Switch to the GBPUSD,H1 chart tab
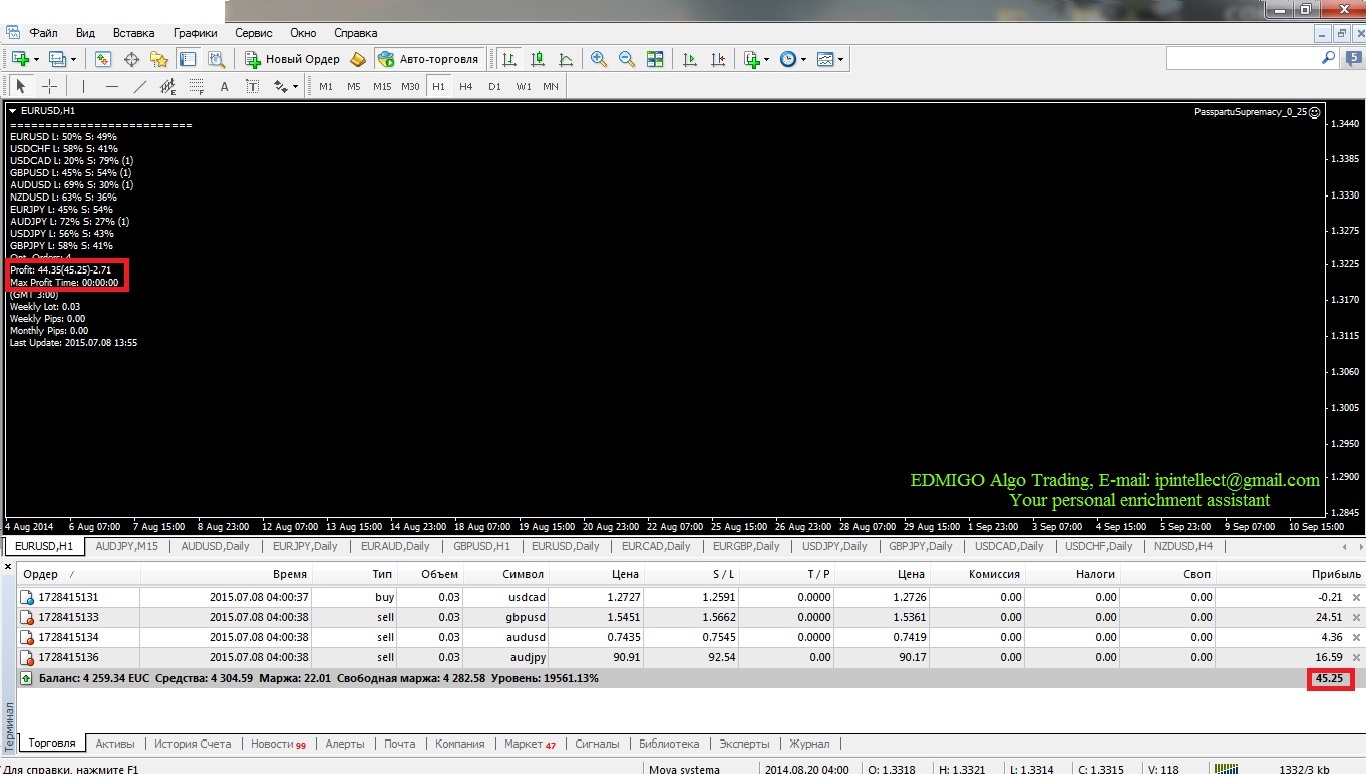The image size is (1366, 774). (481, 547)
